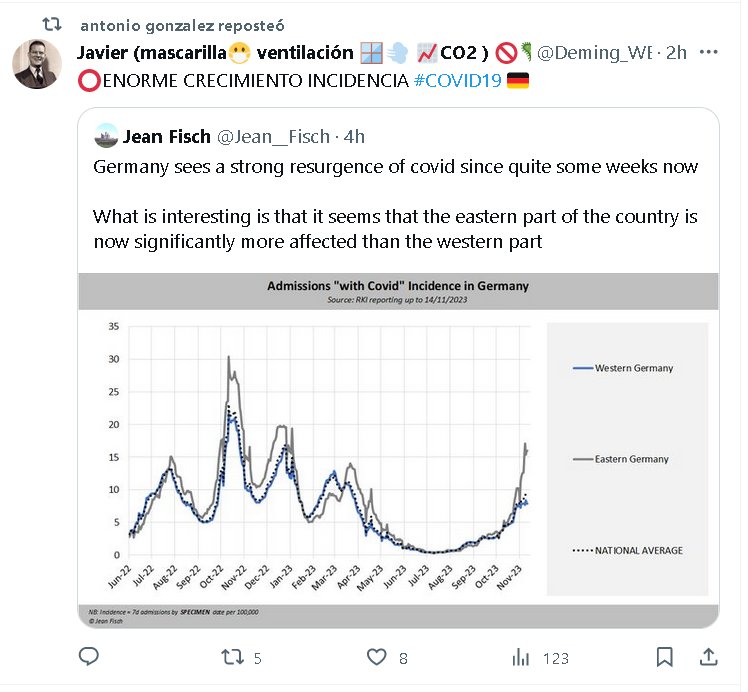Image resolution: width=748 pixels, height=692 pixels.
Task: Repost this tweet via retweet icon
Action: point(232,657)
